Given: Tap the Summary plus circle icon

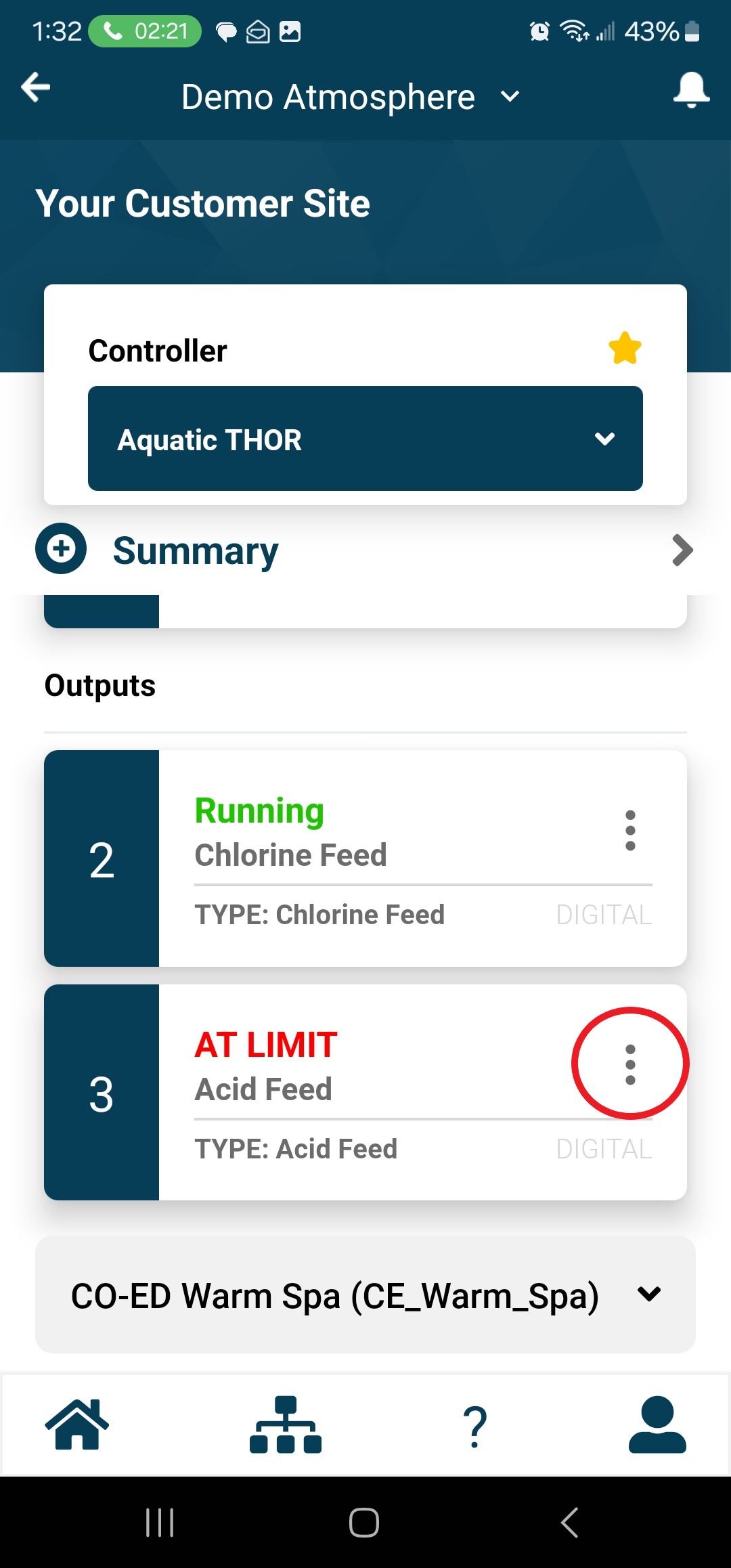Looking at the screenshot, I should [x=61, y=548].
